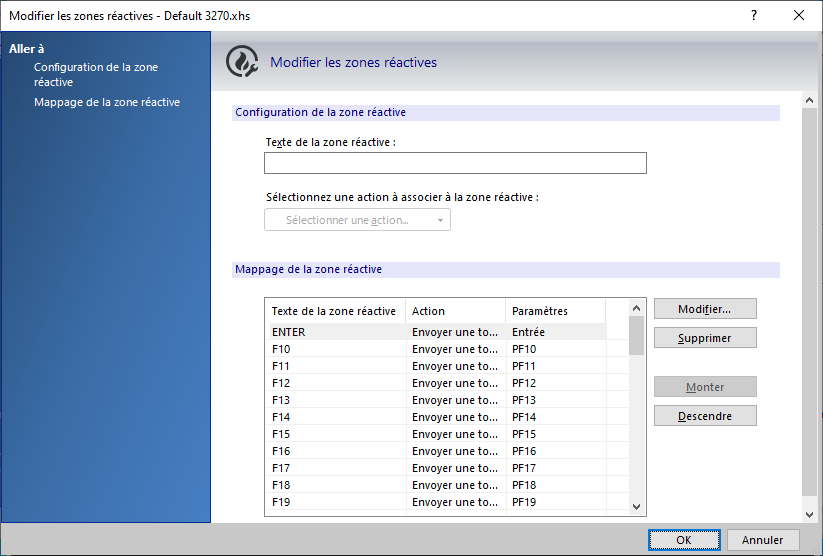This screenshot has width=823, height=556.
Task: Click the Texte de la zone réactive field
Action: click(x=455, y=163)
